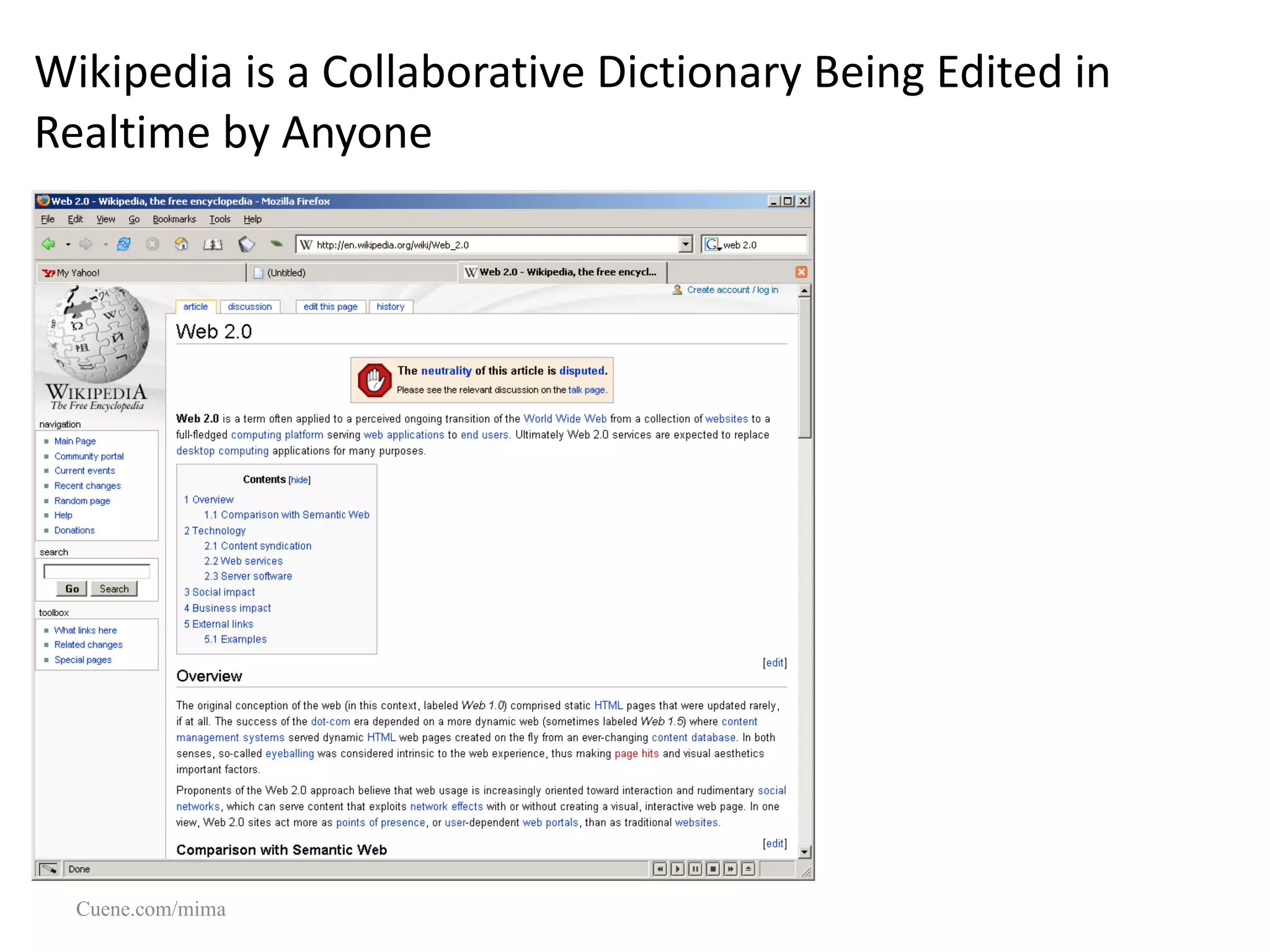Open the talk page link in dispute notice
The image size is (1270, 952).
pyautogui.click(x=586, y=390)
